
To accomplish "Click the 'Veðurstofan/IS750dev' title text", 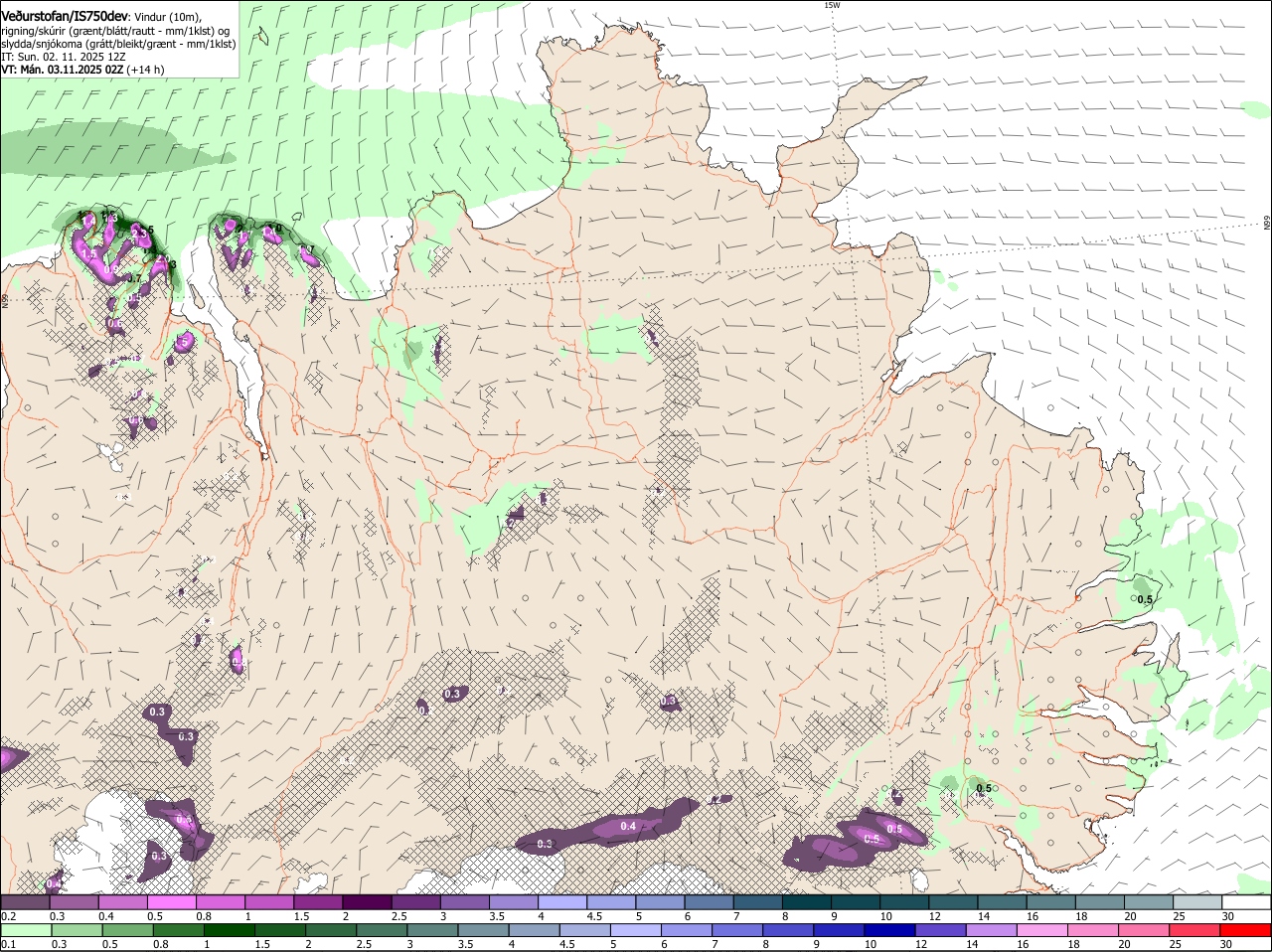I will pos(65,17).
